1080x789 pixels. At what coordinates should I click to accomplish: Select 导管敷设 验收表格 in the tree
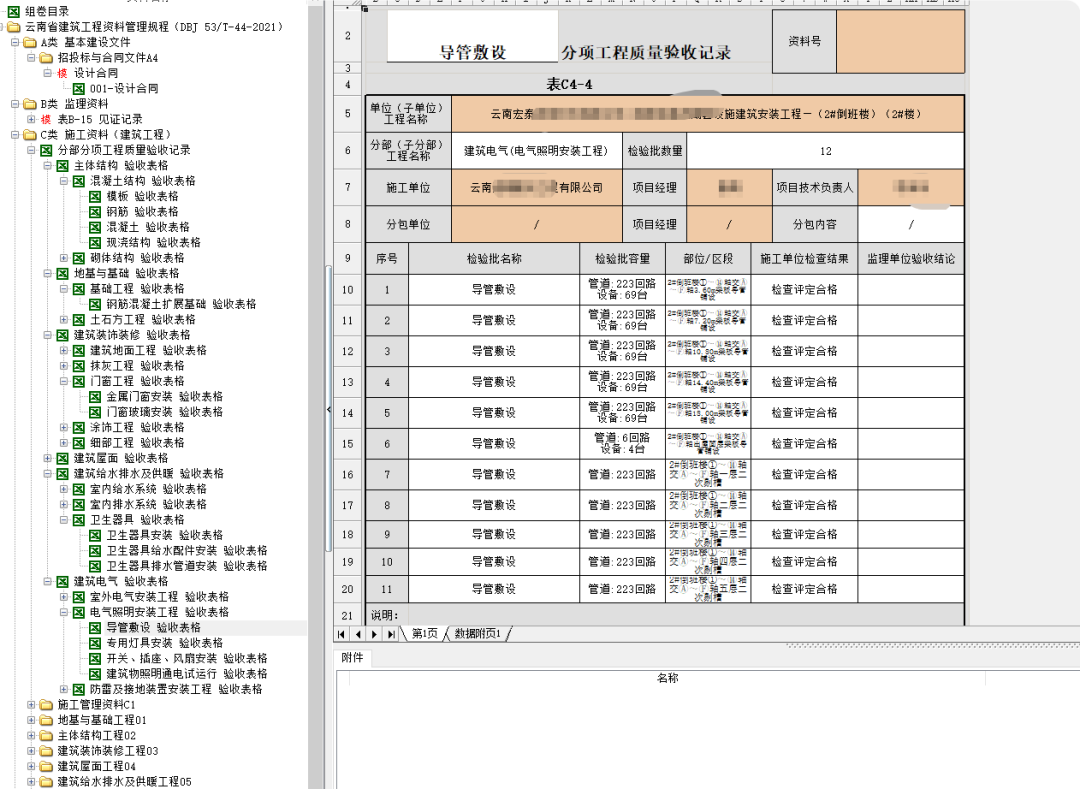[153, 628]
